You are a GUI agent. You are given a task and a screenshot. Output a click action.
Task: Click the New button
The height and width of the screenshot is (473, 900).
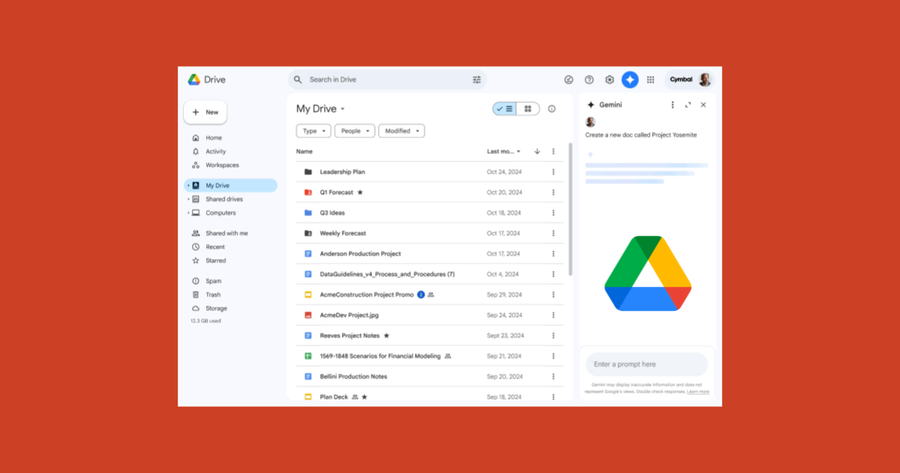[x=205, y=112]
